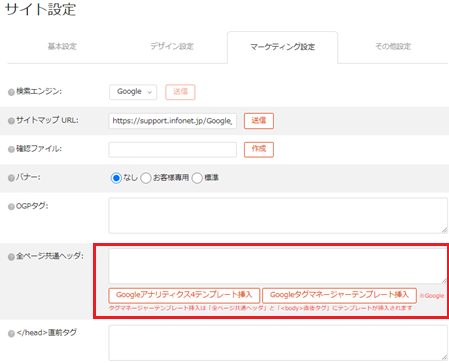Select the なし banner radio button

(x=116, y=178)
